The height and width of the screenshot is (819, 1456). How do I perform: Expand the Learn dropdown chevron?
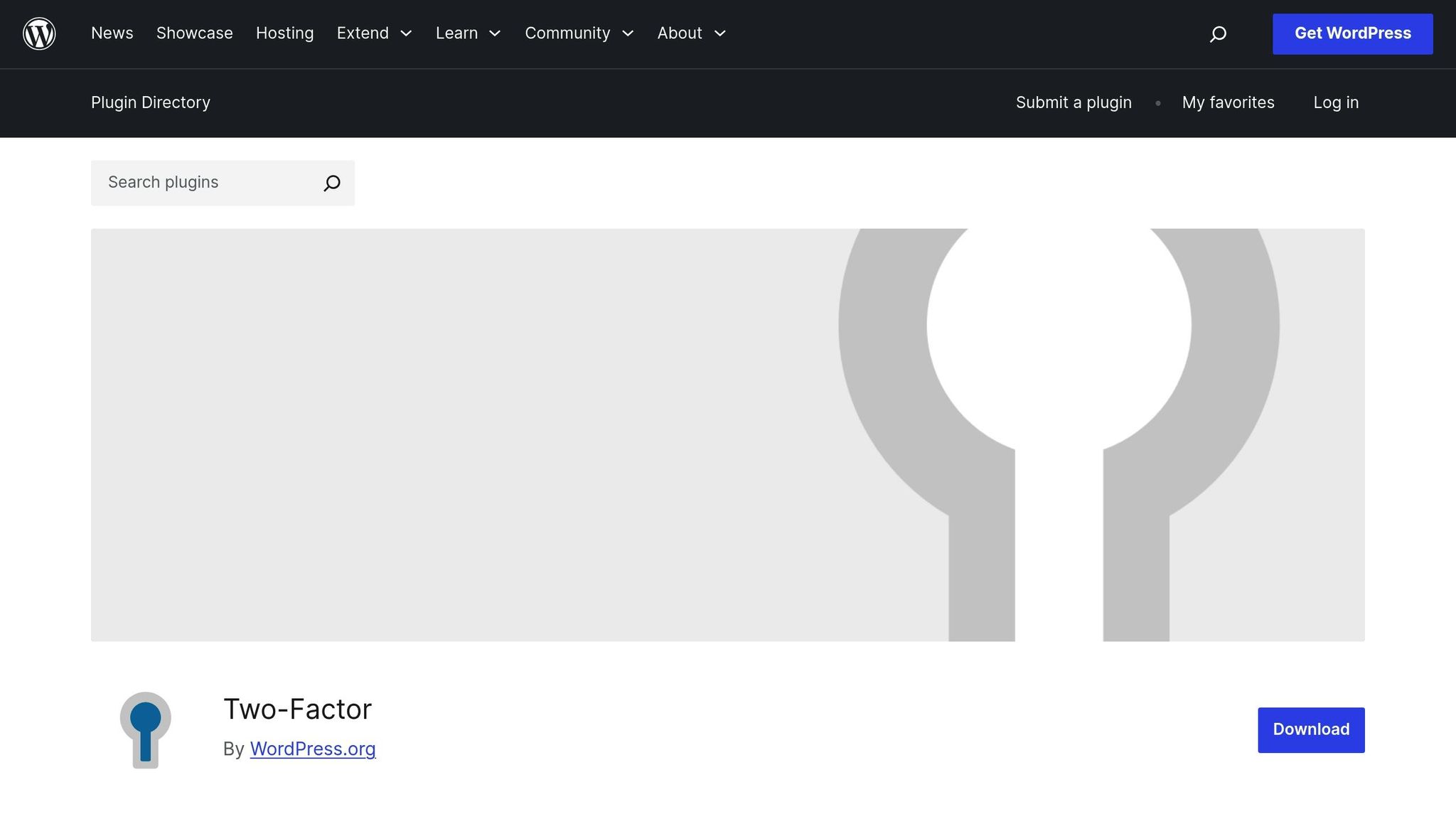click(x=496, y=33)
